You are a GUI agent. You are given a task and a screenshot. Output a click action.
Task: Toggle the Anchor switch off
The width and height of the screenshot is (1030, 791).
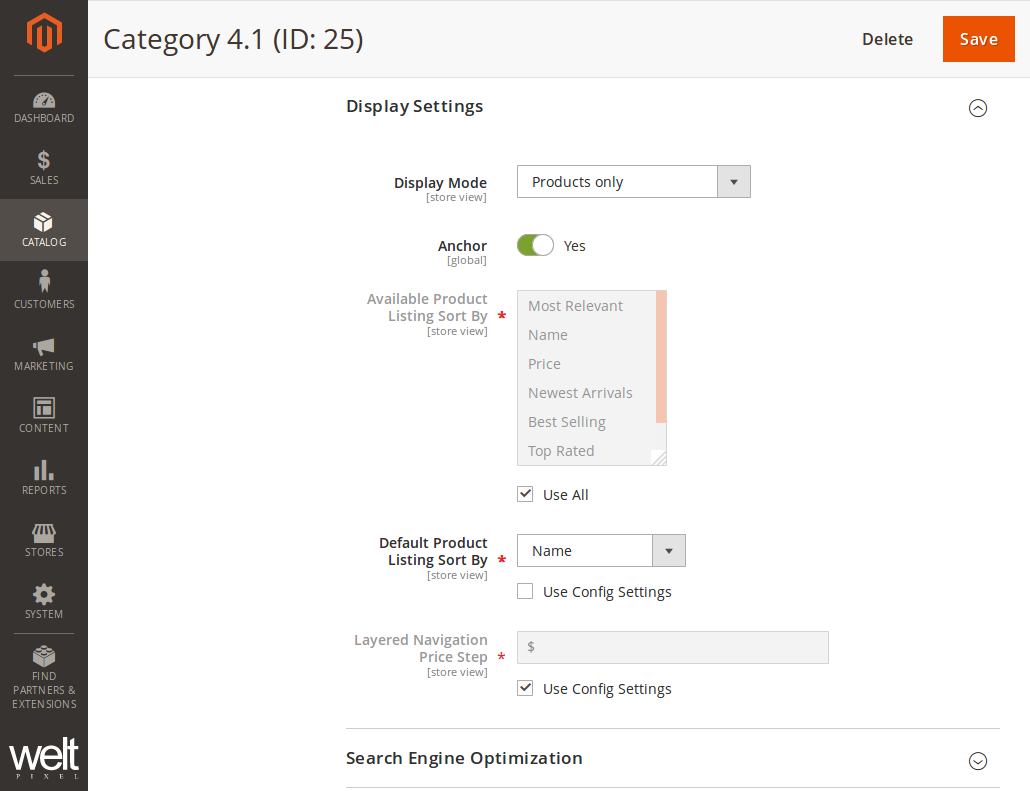click(535, 245)
